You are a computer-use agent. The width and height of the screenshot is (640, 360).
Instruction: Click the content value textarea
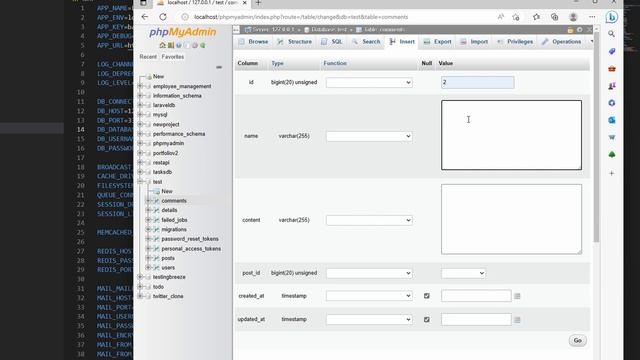point(511,219)
